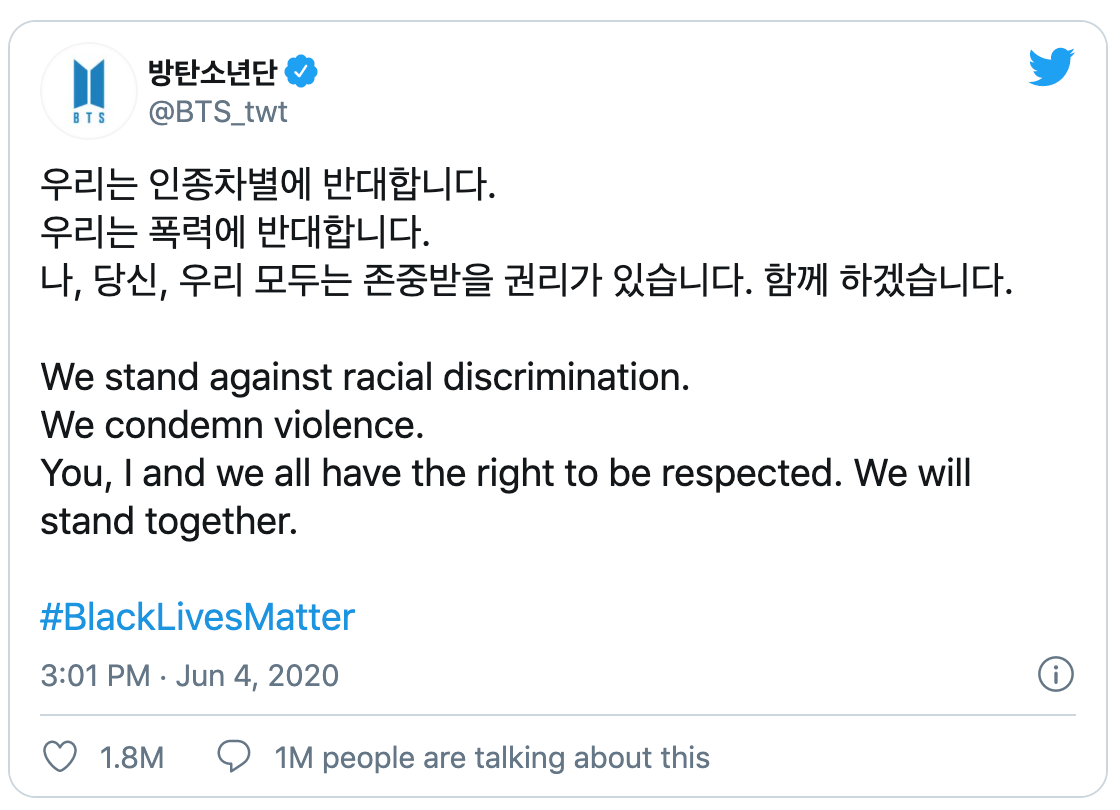Screen dimensions: 1120x810
Task: Click the 1.8M likes count
Action: pos(132,758)
